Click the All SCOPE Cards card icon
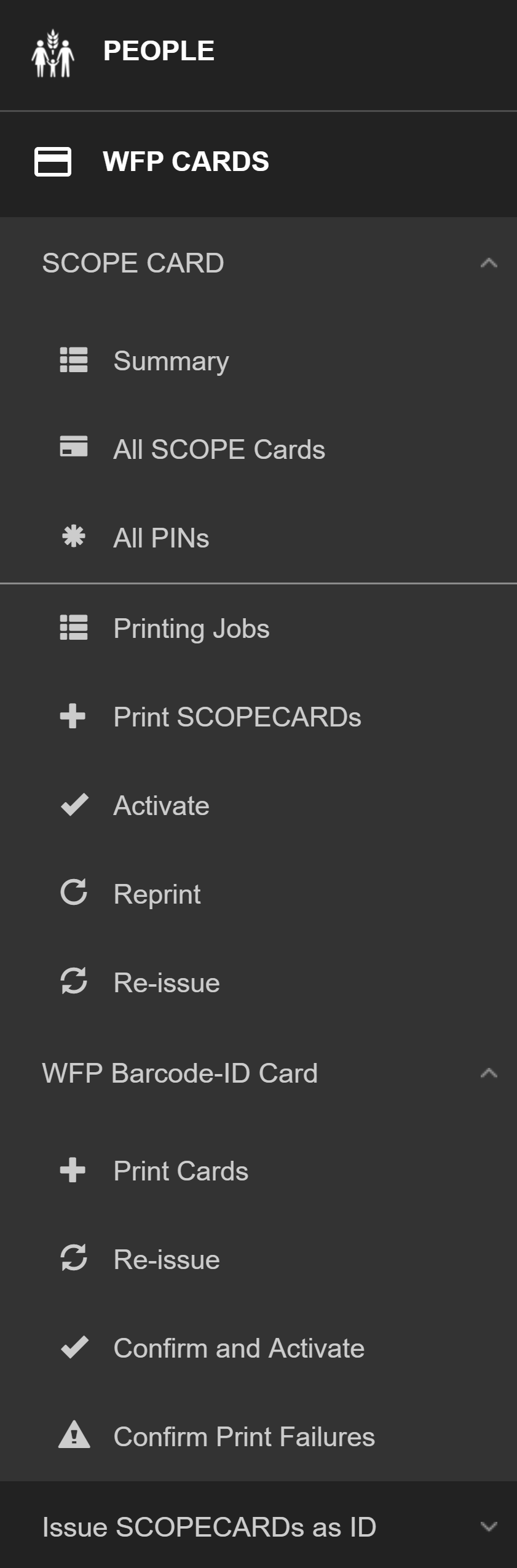This screenshot has width=517, height=1568. [x=74, y=448]
